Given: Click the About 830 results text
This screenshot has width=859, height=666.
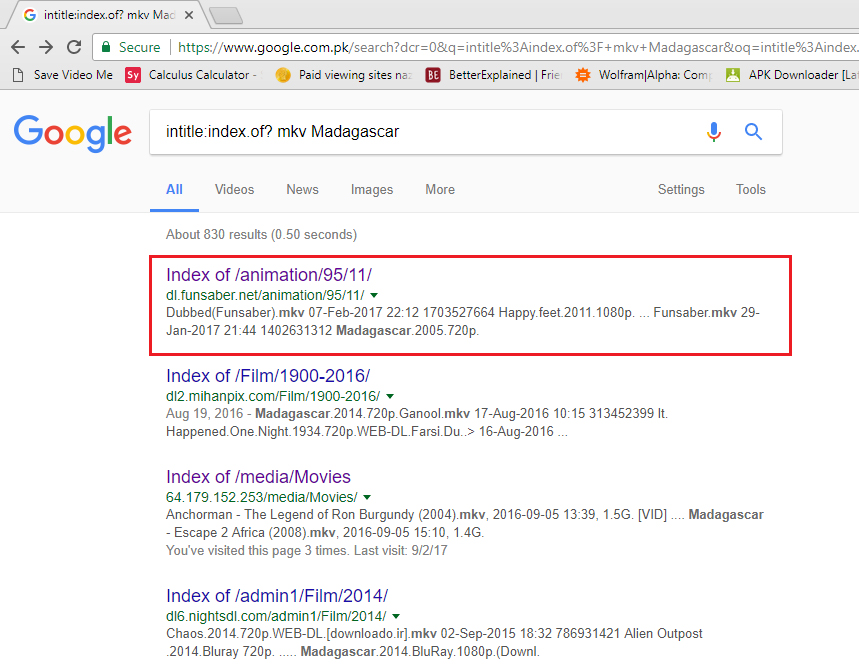Looking at the screenshot, I should 261,234.
